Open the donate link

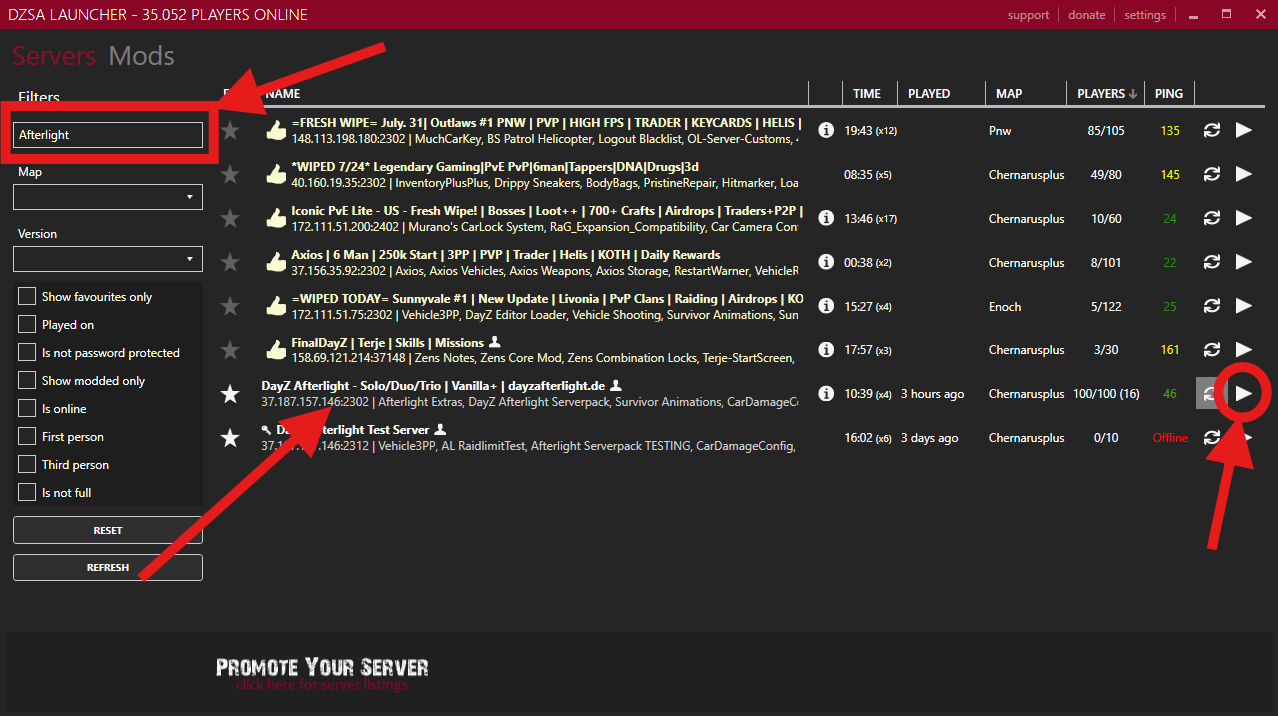(1086, 15)
